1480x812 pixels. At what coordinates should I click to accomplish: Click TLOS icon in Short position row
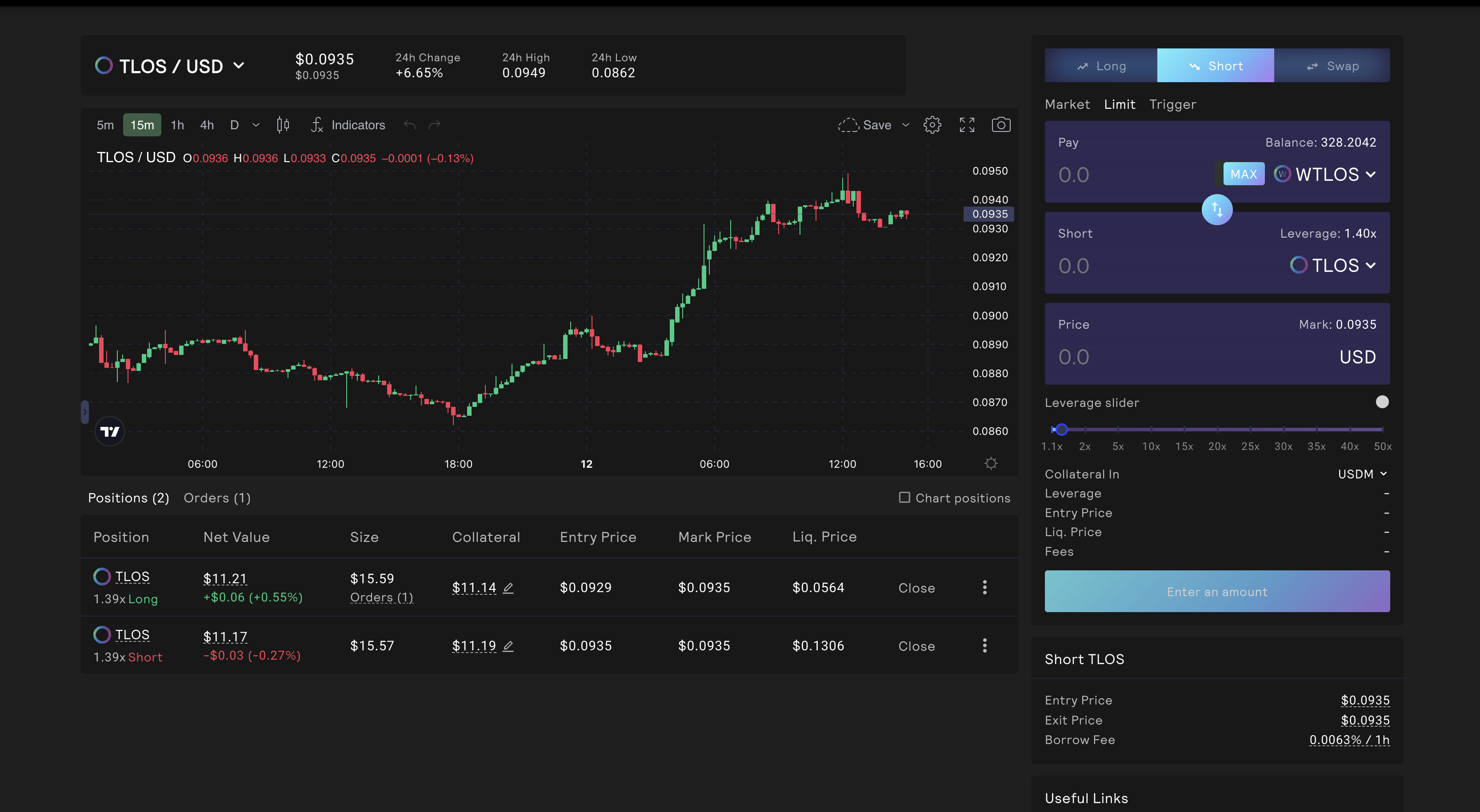[102, 635]
